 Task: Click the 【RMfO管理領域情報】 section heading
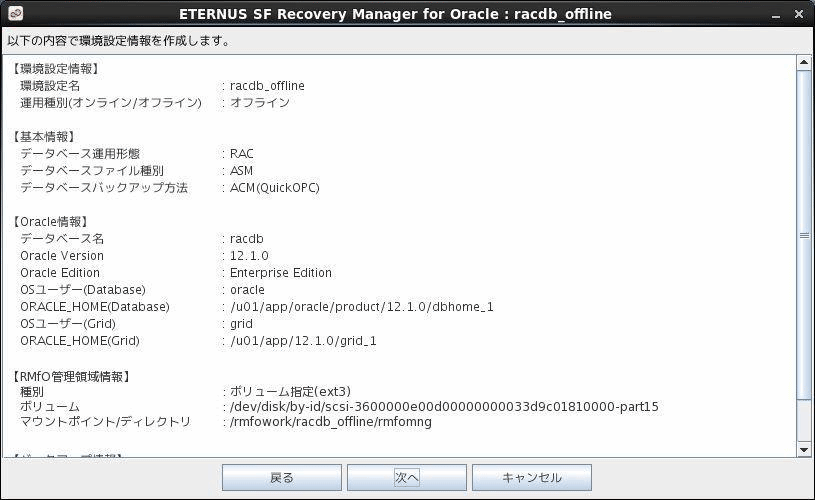[71, 376]
